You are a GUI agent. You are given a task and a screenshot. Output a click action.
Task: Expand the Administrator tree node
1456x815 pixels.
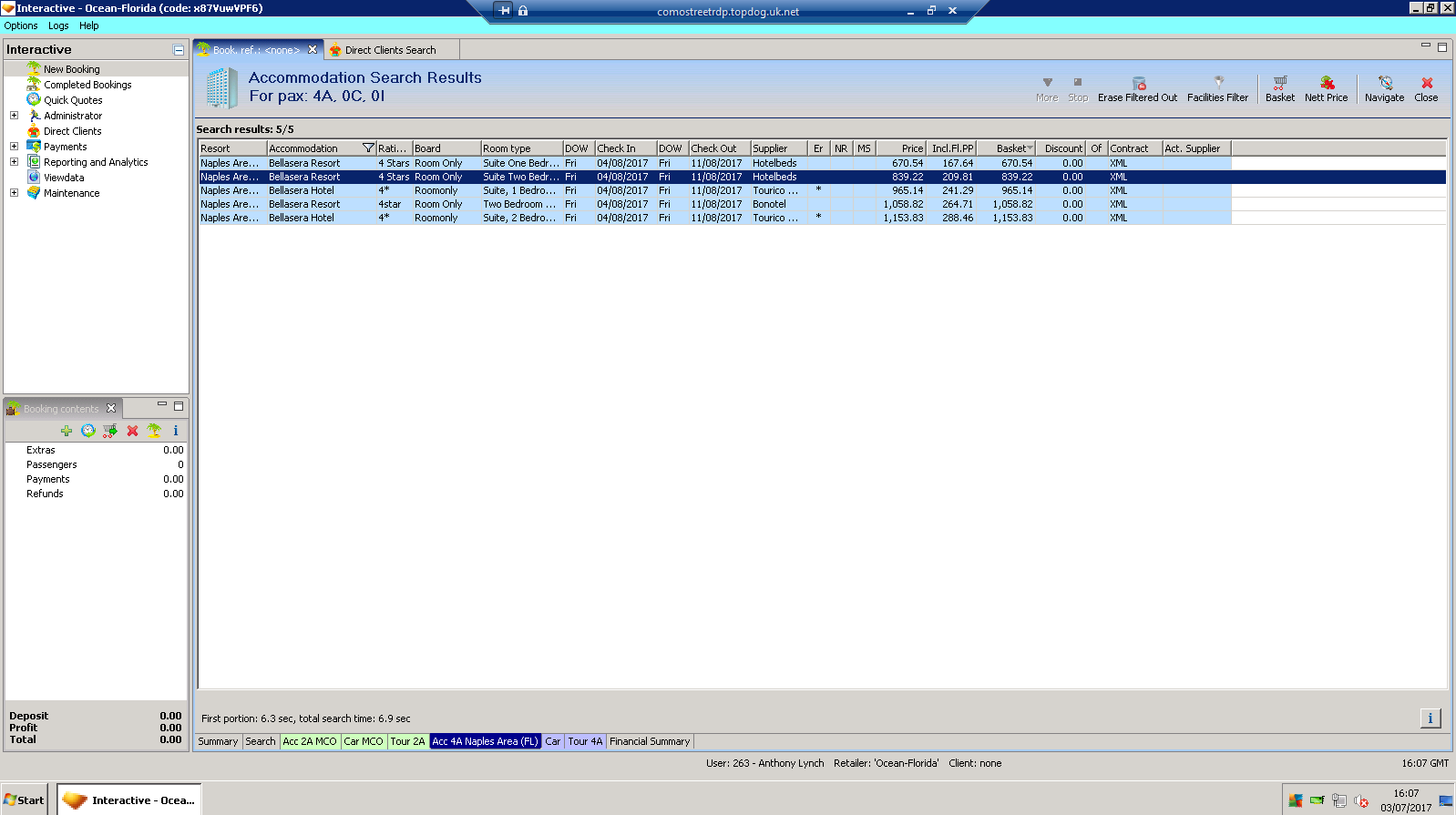pyautogui.click(x=14, y=116)
